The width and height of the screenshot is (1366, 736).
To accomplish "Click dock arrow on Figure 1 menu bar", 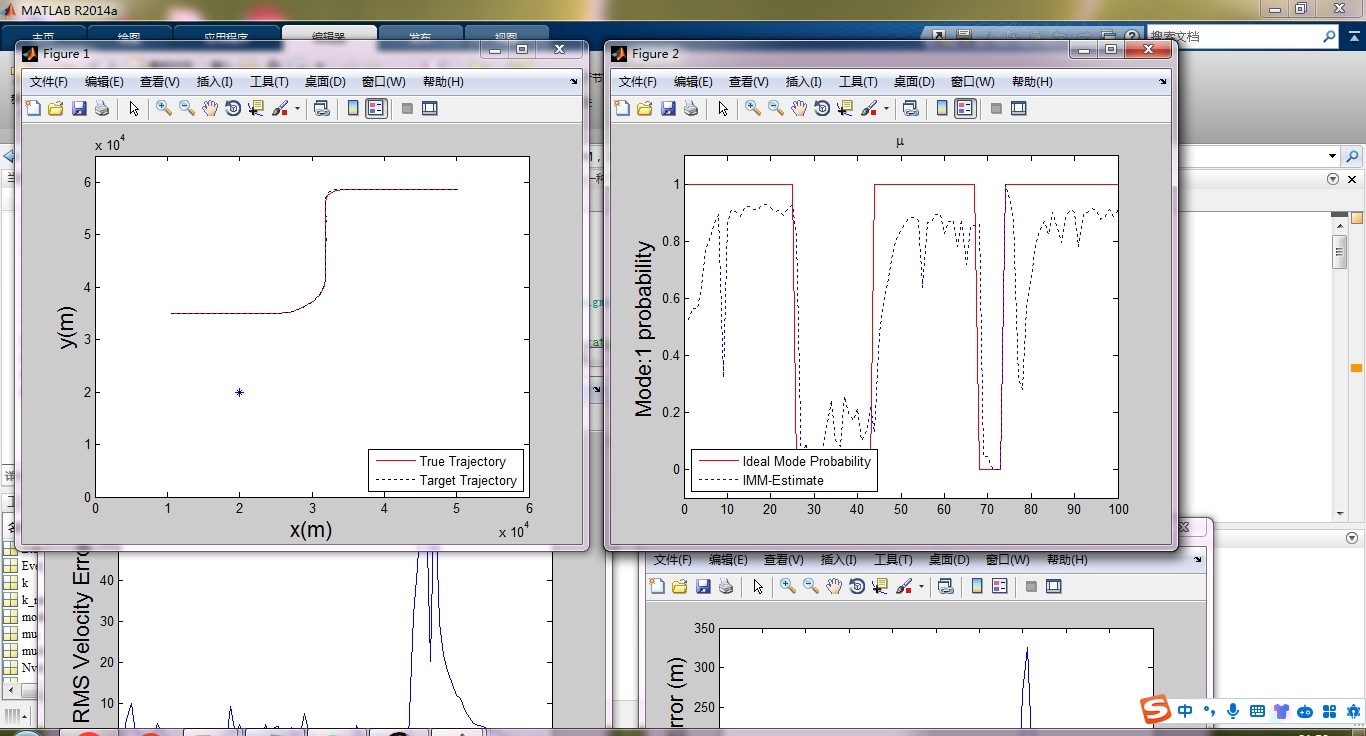I will click(x=574, y=82).
